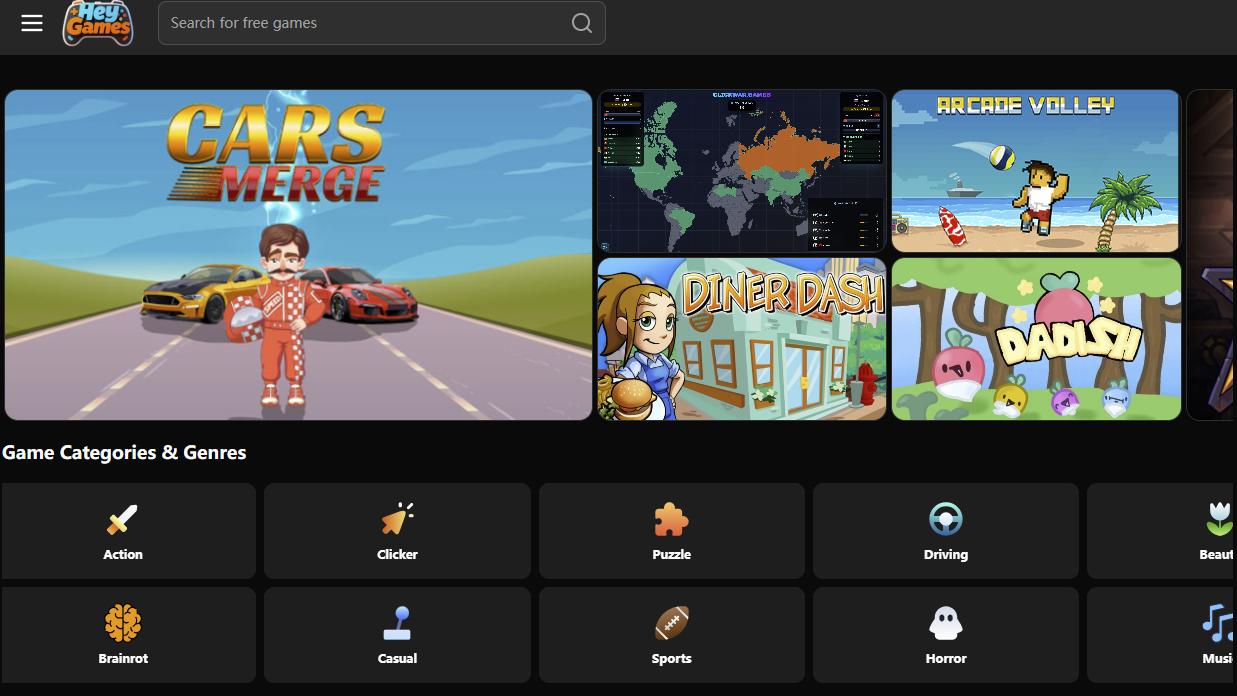Open the world map strategy game thumbnail
This screenshot has height=696, width=1237.
pos(741,170)
